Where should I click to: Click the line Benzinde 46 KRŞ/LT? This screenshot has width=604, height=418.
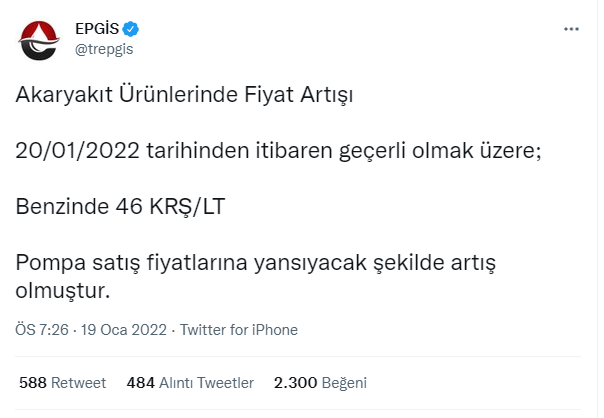[x=122, y=208]
